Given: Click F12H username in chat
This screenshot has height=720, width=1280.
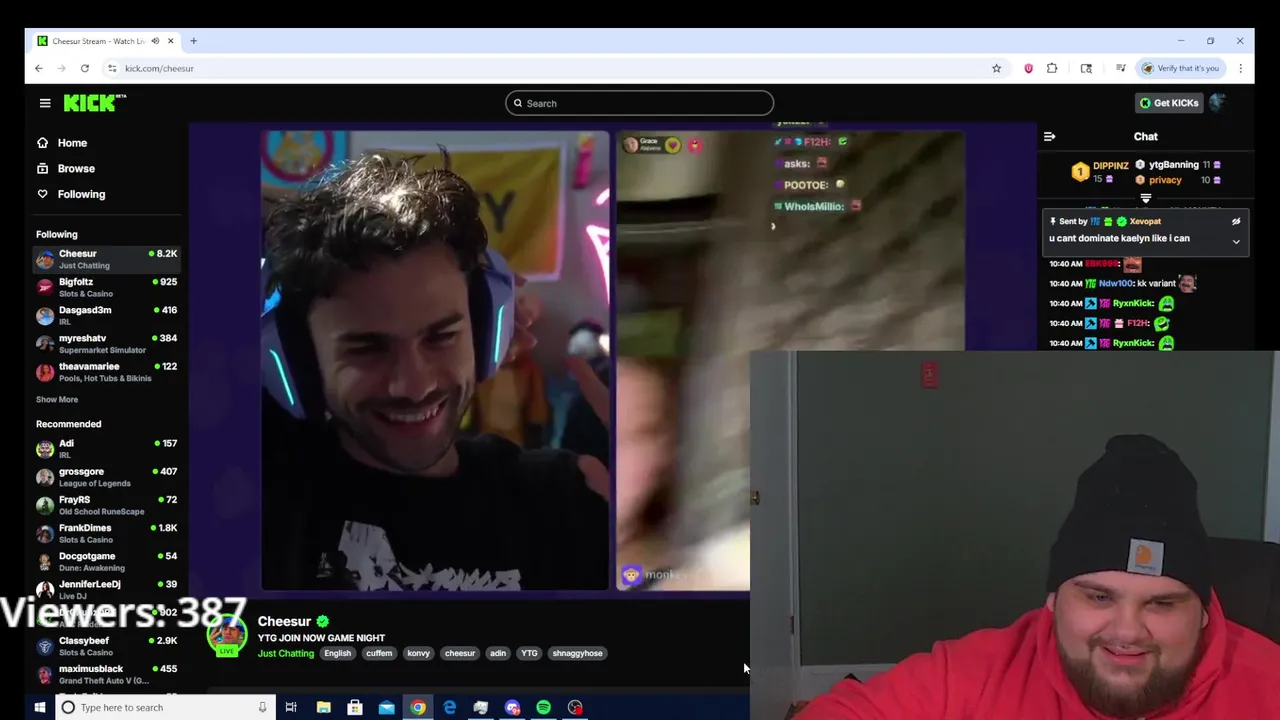Looking at the screenshot, I should [x=1138, y=324].
